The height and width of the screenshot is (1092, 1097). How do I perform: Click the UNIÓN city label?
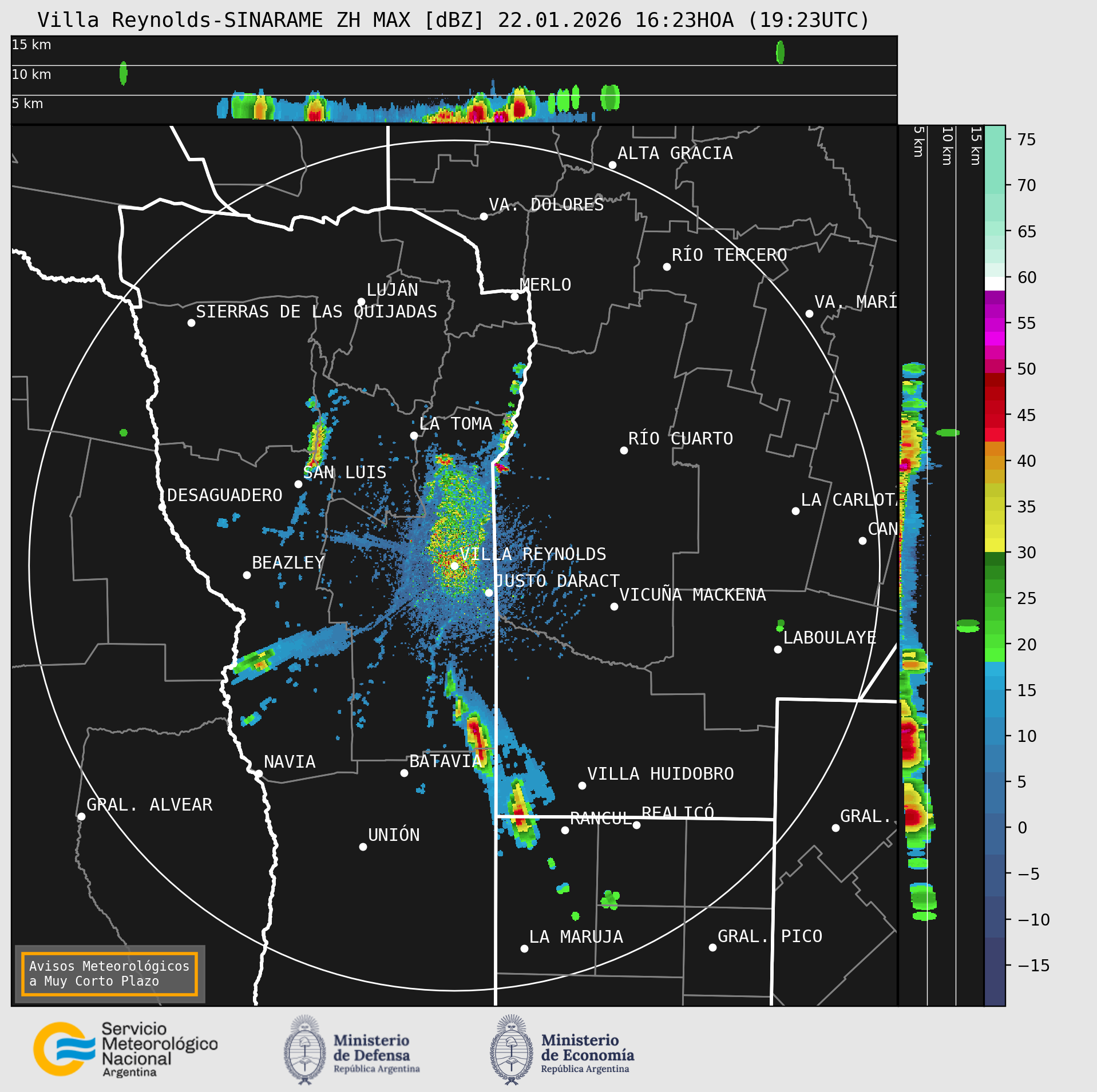[x=394, y=835]
